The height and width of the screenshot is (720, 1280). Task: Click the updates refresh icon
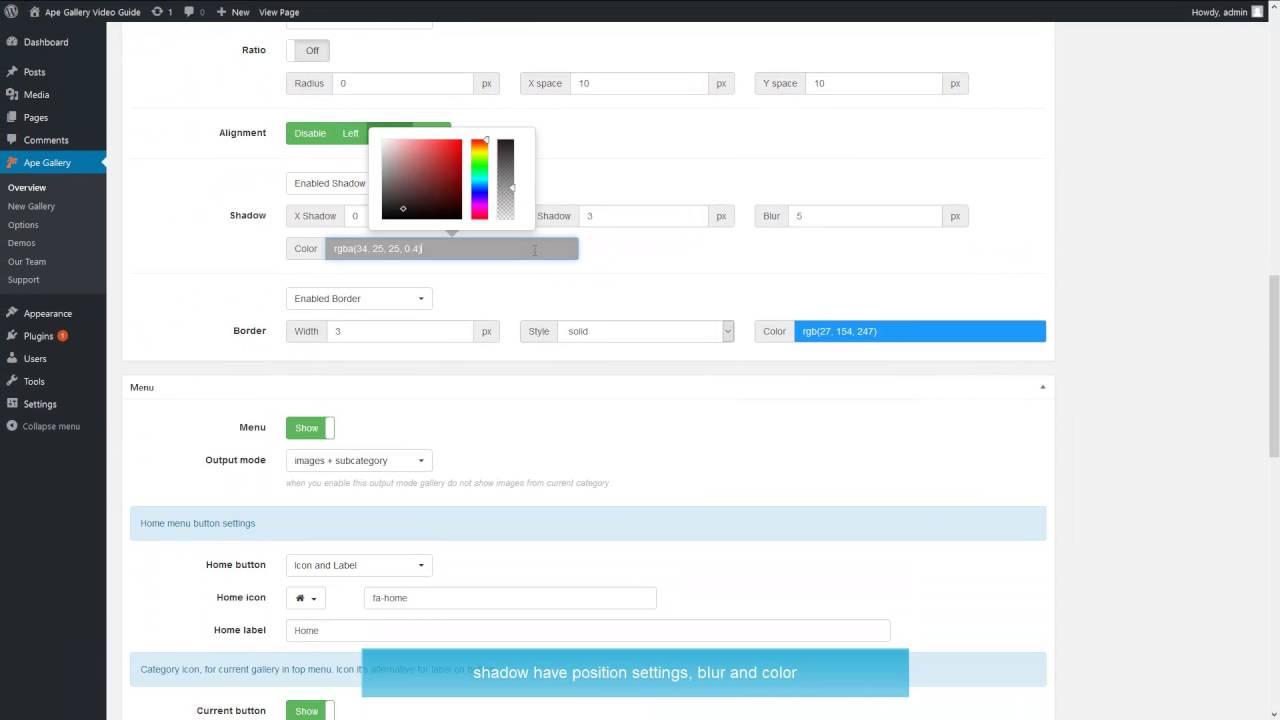point(158,12)
